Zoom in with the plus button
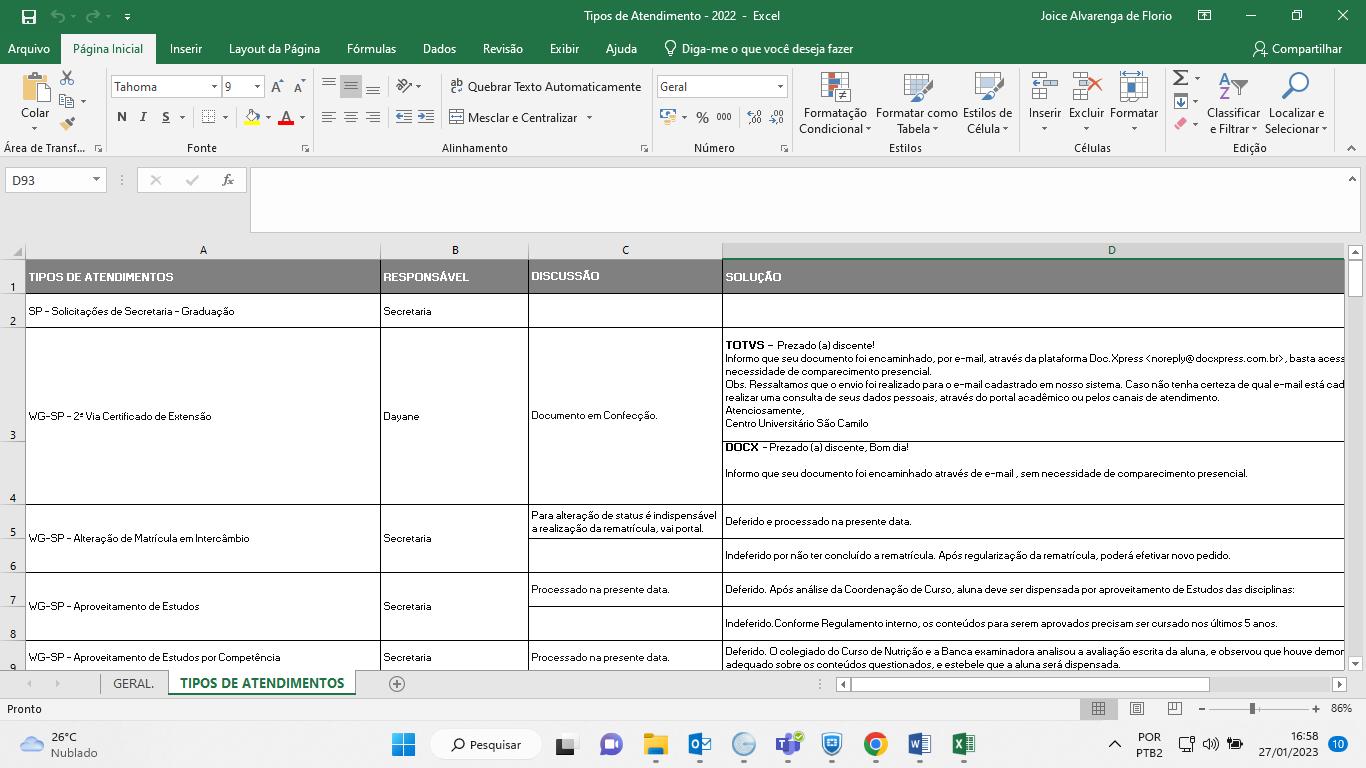This screenshot has height=768, width=1366. pos(1318,709)
